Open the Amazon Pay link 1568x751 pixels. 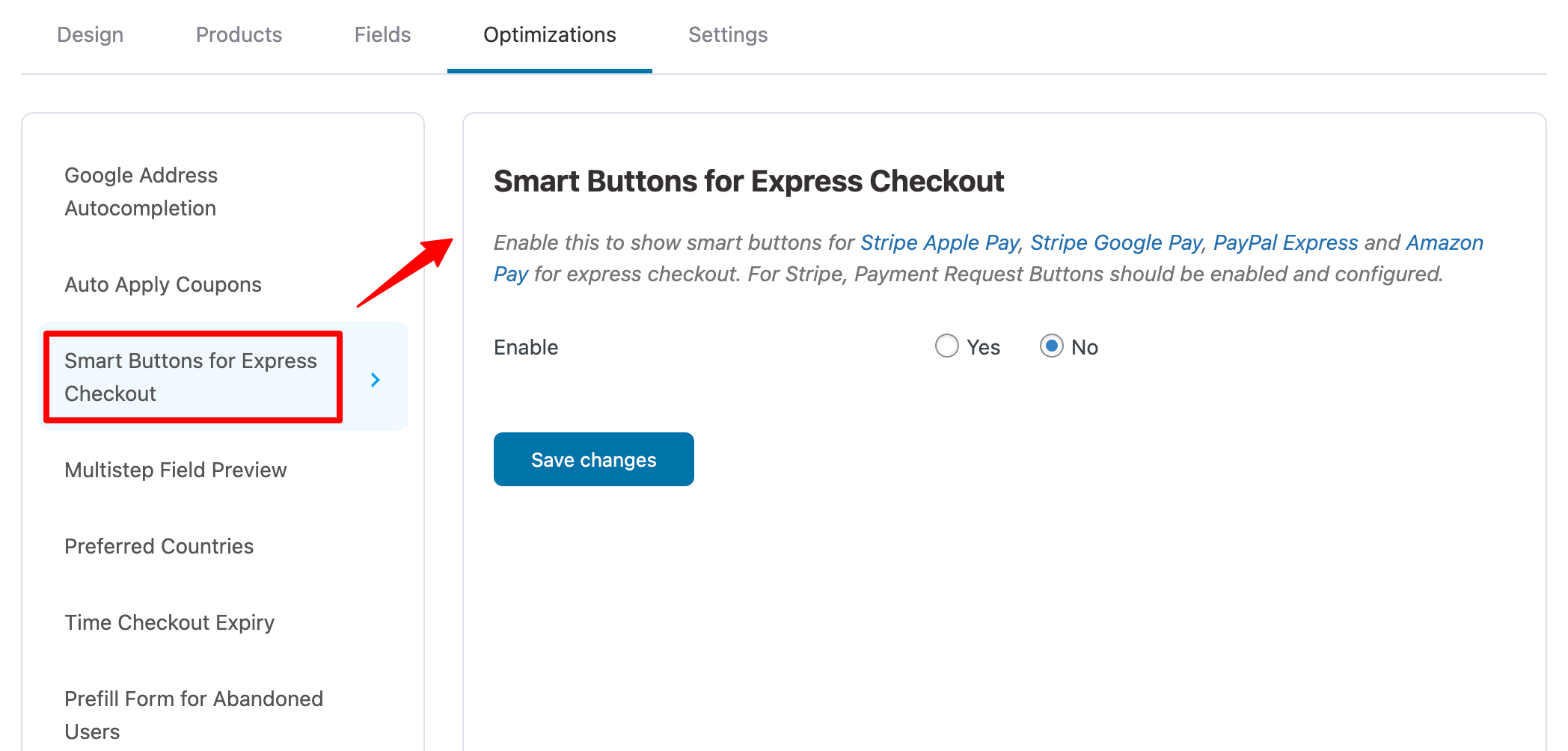(1445, 242)
